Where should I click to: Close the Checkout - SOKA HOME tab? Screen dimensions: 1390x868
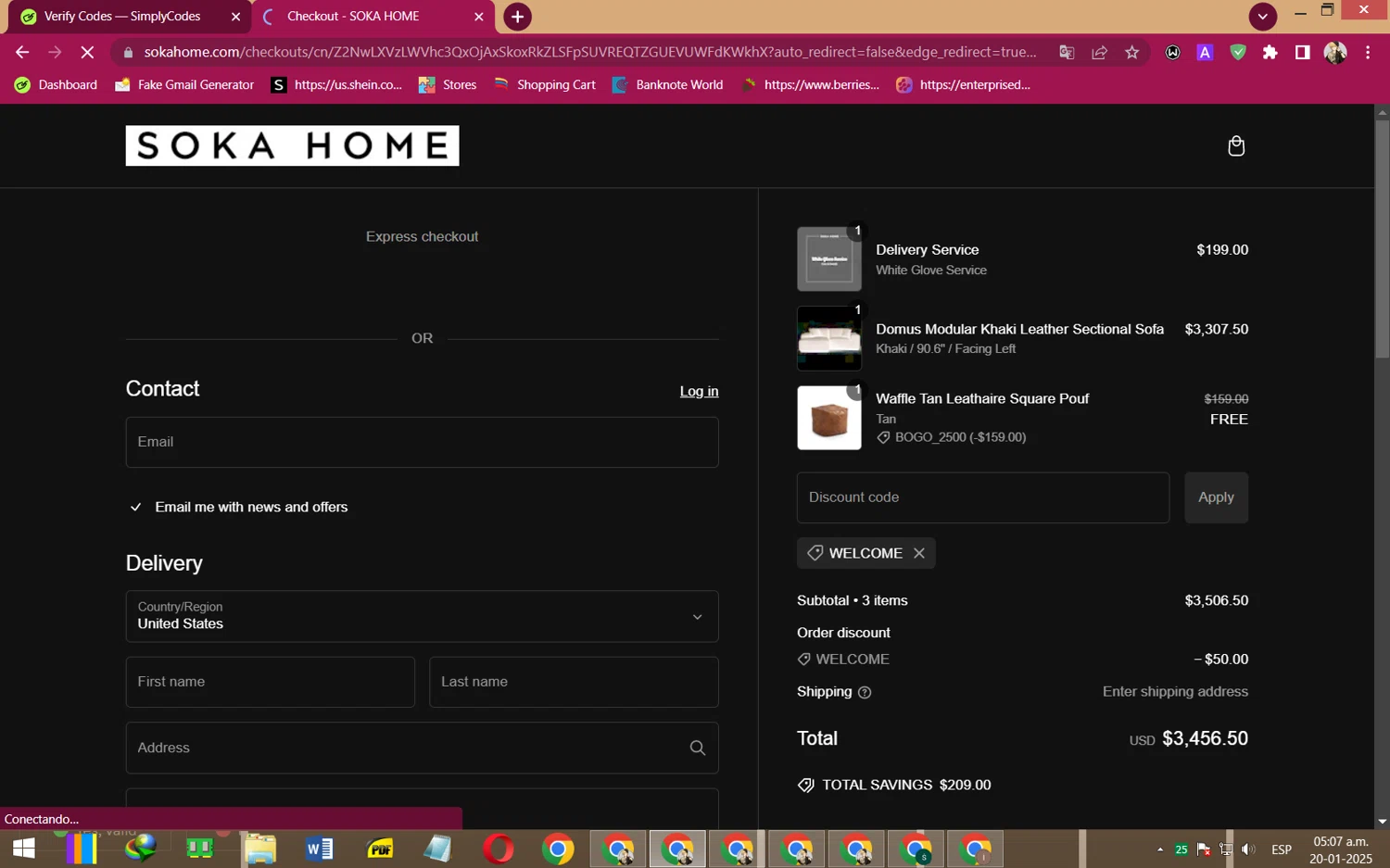click(478, 17)
